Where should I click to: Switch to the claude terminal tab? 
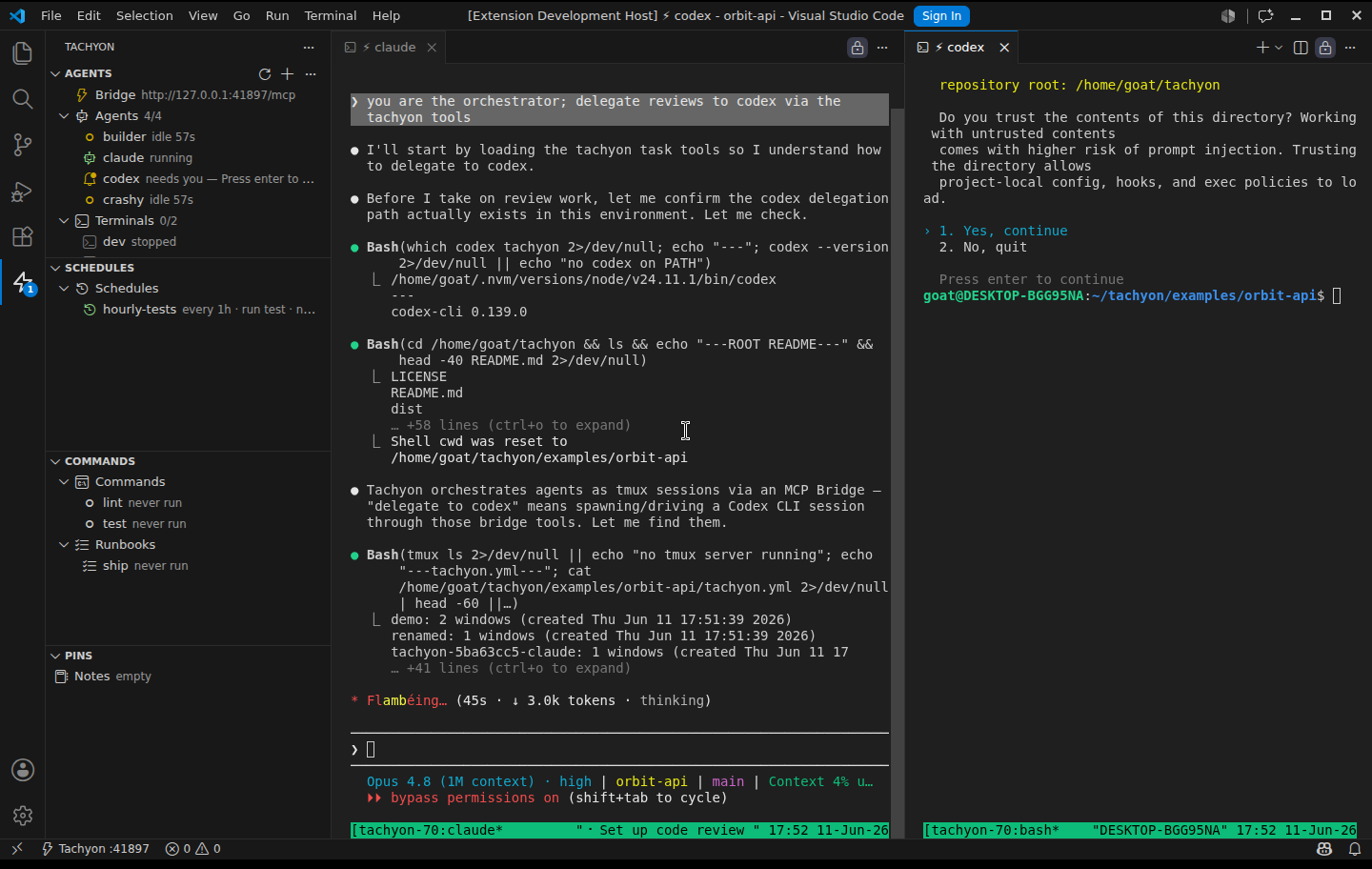[x=389, y=48]
